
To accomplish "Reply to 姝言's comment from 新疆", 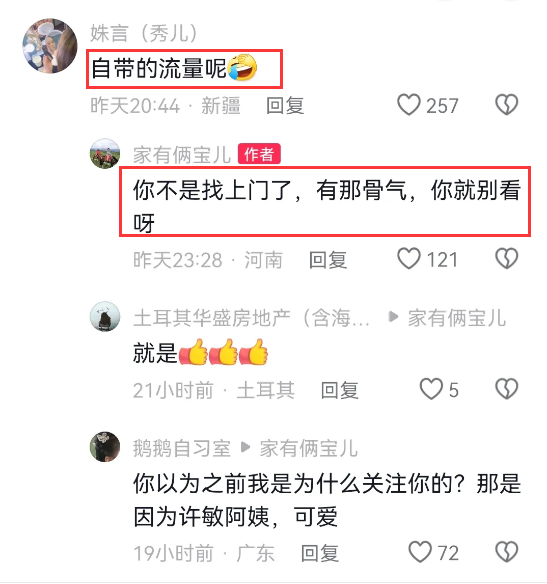I will click(x=285, y=105).
